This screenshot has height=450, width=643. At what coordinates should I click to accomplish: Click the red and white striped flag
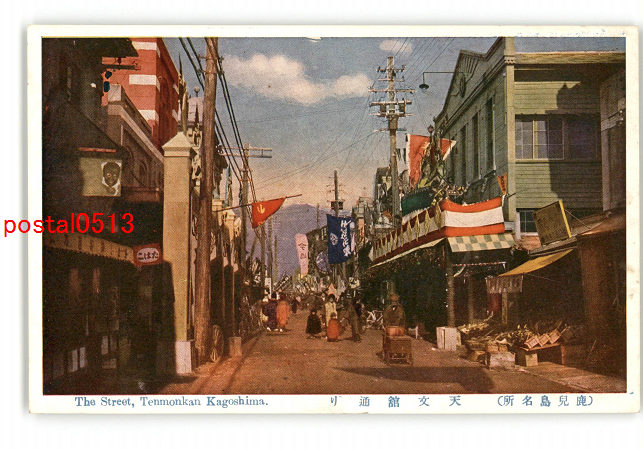click(x=473, y=216)
